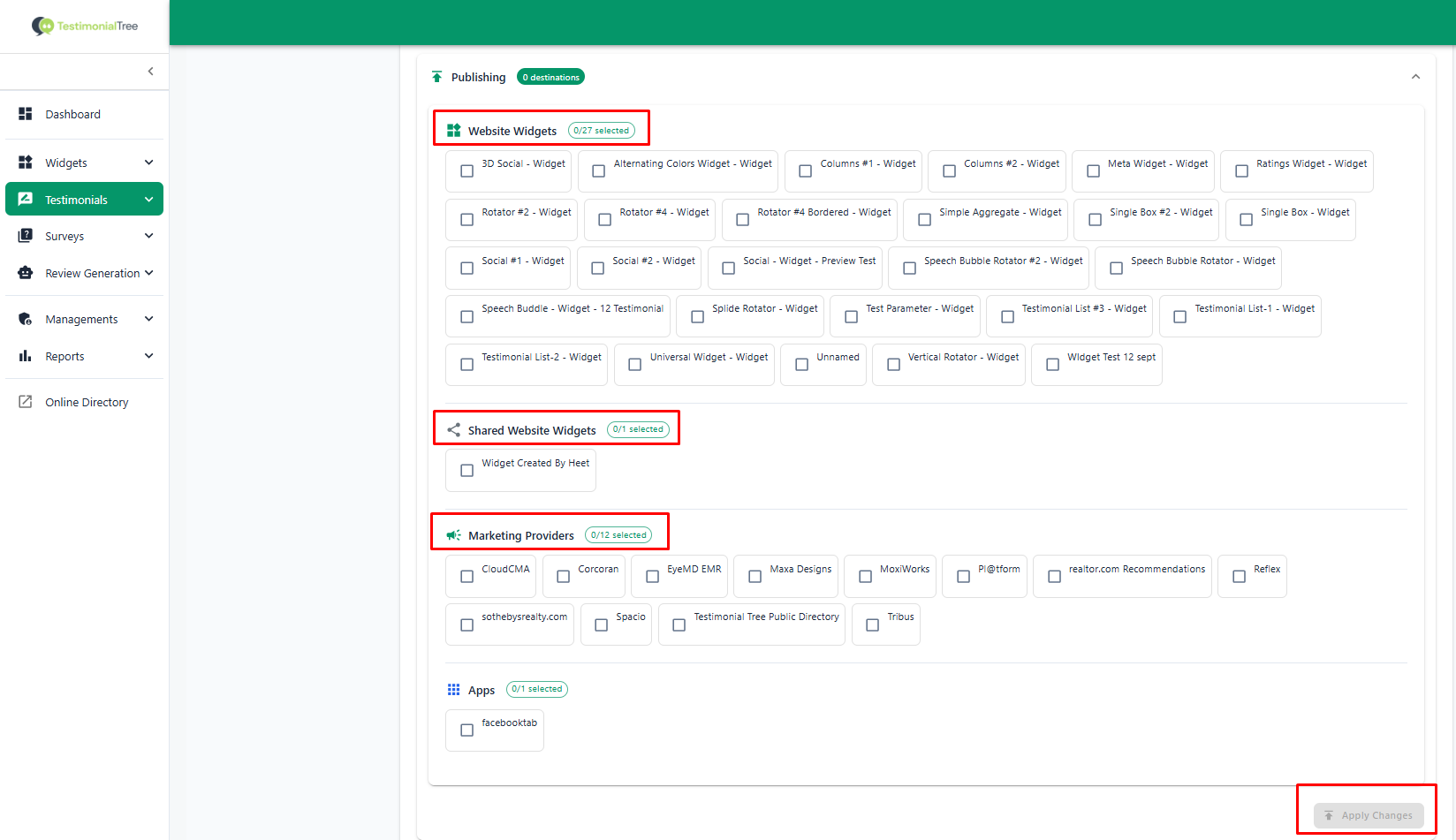Toggle the Testimonials menu chevron

[x=149, y=200]
